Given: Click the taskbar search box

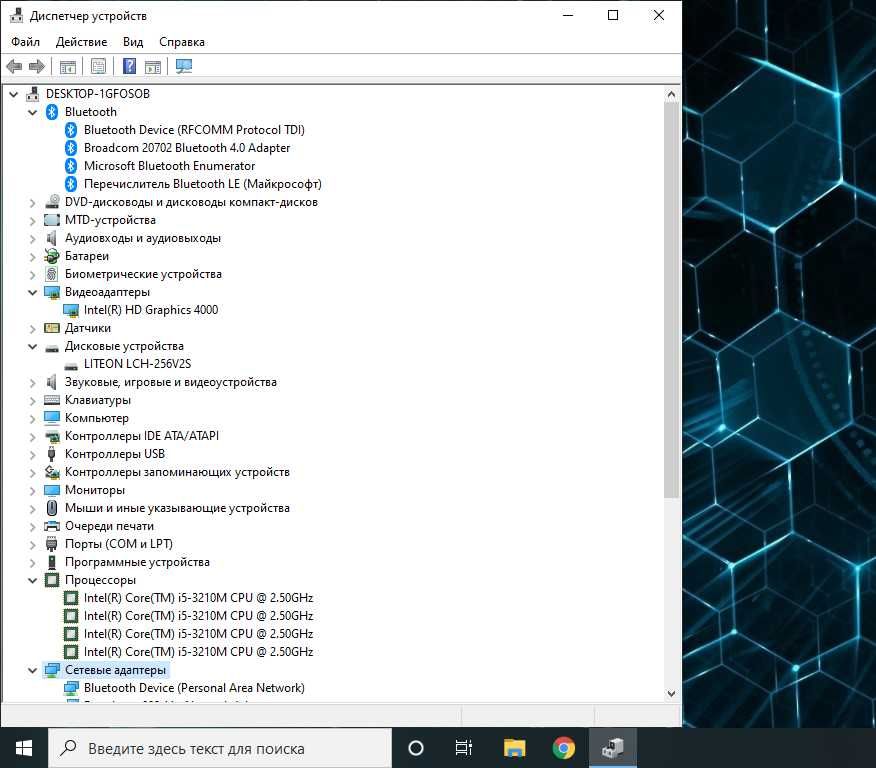Looking at the screenshot, I should click(x=220, y=748).
